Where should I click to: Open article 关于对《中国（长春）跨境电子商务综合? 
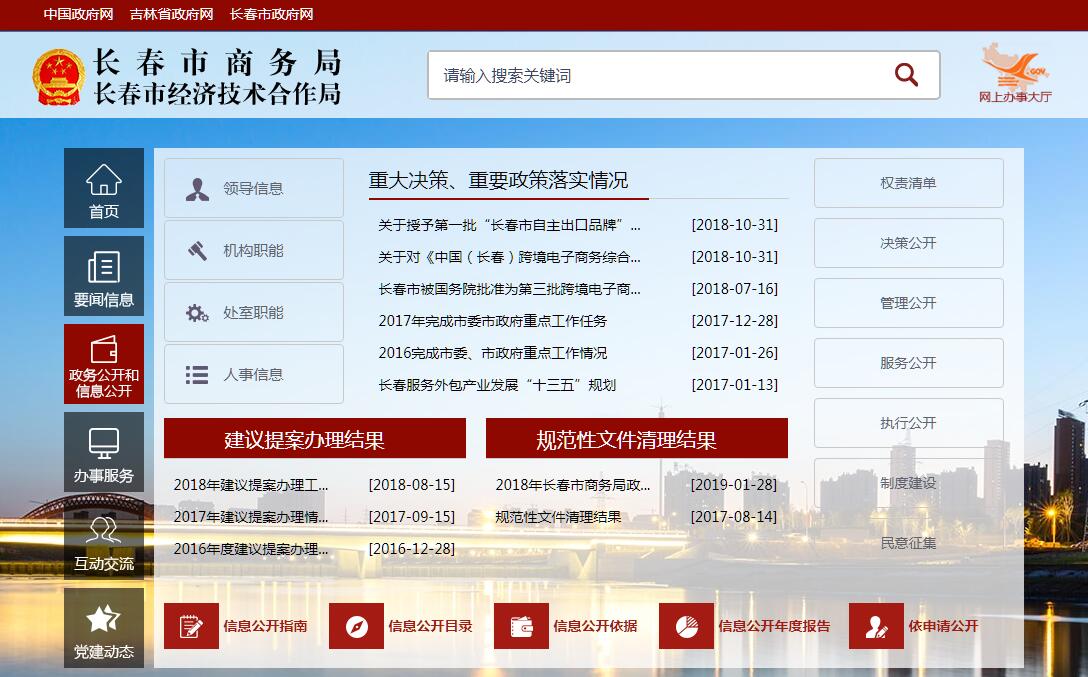(x=509, y=257)
